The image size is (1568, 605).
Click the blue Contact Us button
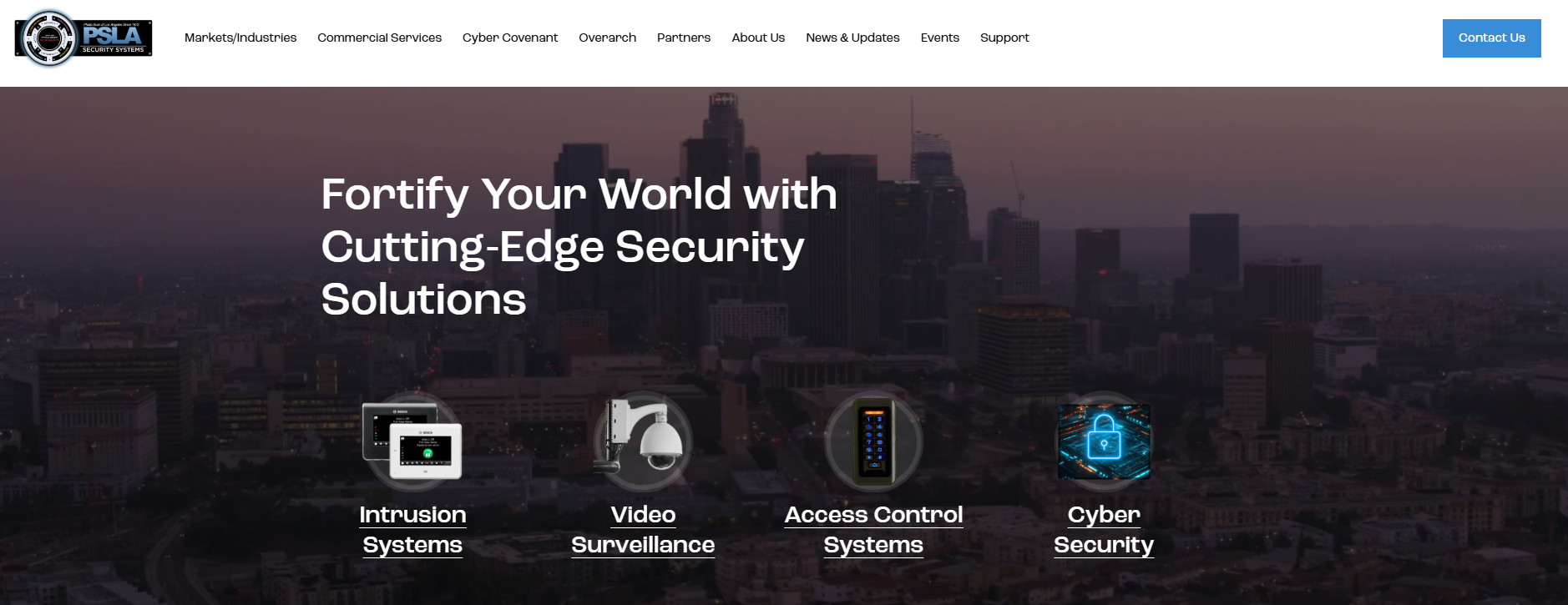pyautogui.click(x=1491, y=38)
